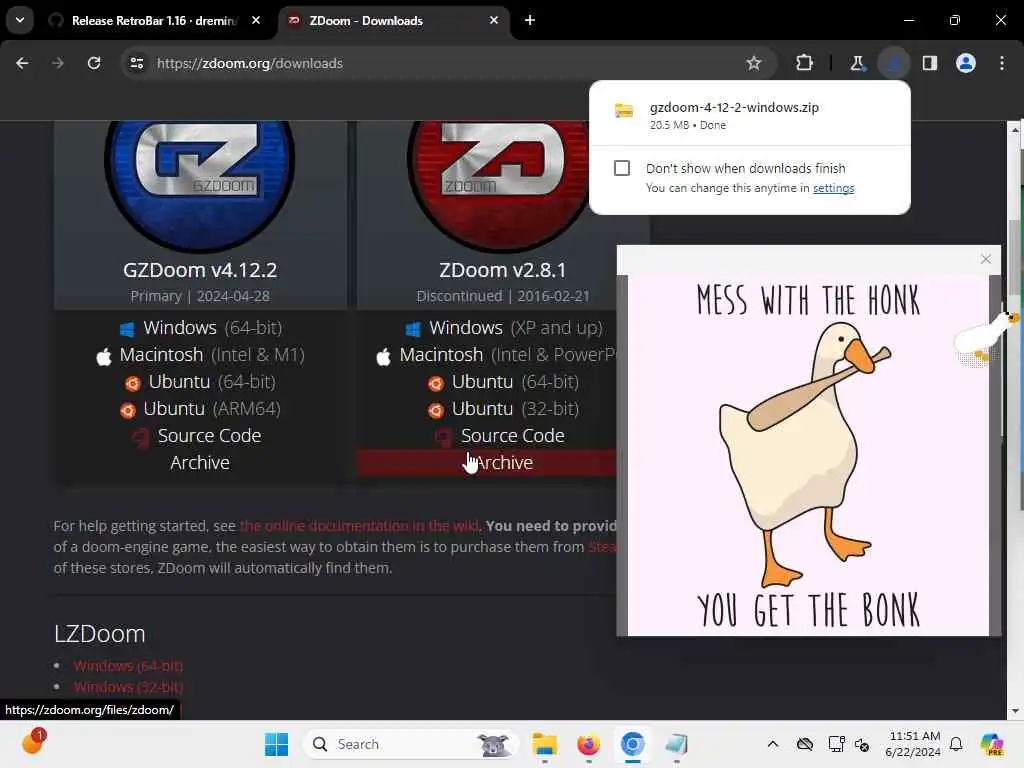This screenshot has width=1024, height=768.
Task: Click the taskbar Search box
Action: (411, 744)
